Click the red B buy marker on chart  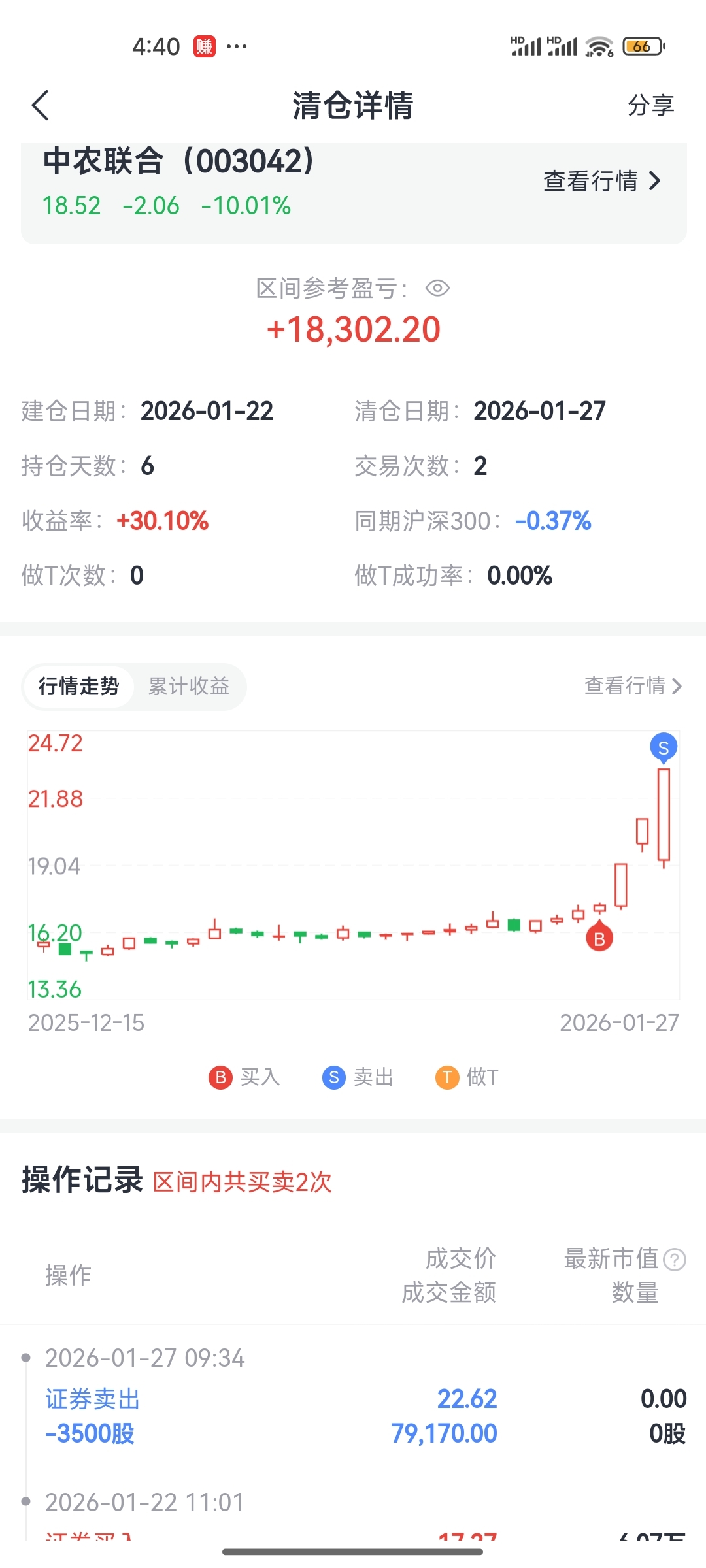(x=599, y=939)
